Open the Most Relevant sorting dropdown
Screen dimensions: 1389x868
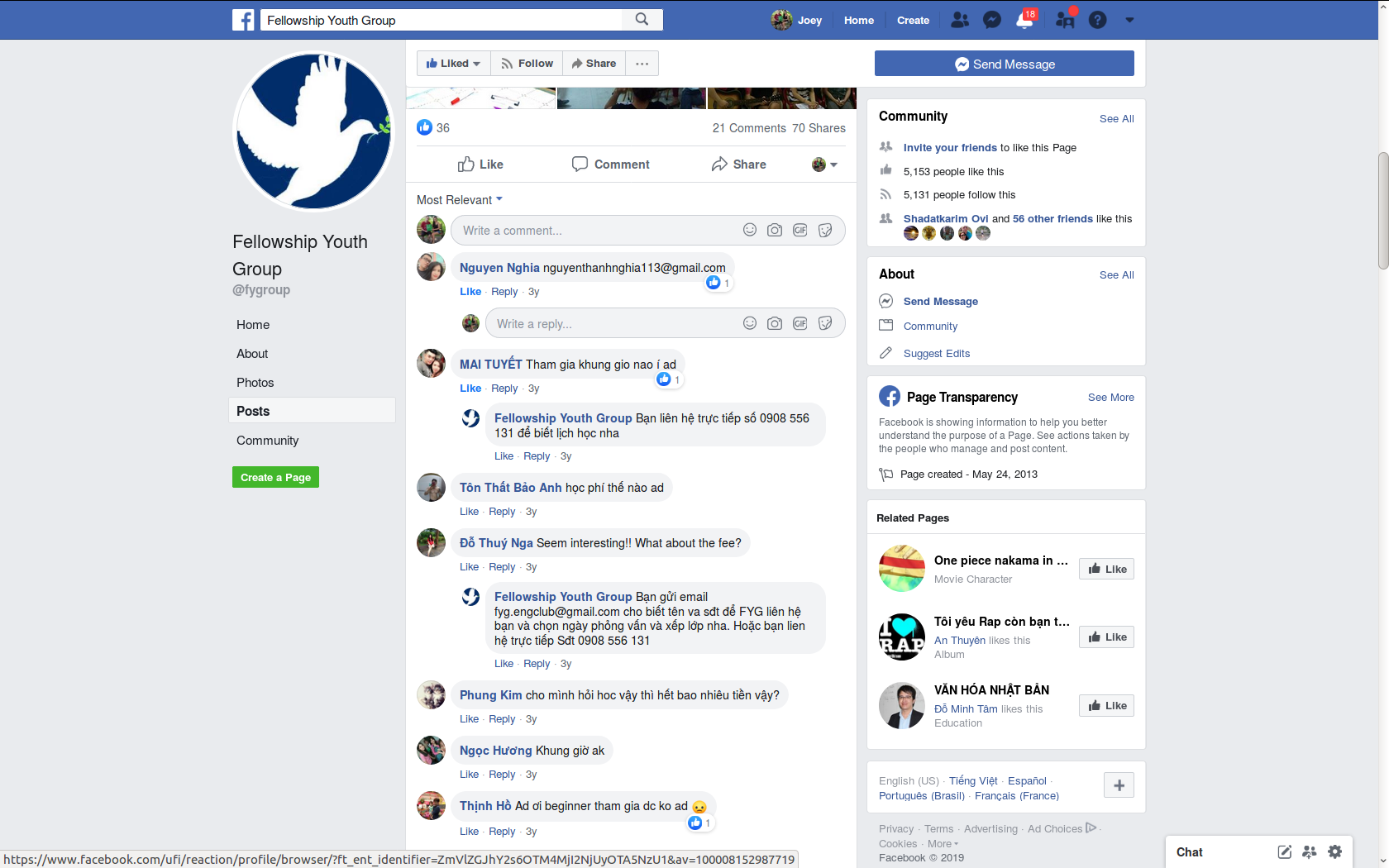tap(458, 199)
